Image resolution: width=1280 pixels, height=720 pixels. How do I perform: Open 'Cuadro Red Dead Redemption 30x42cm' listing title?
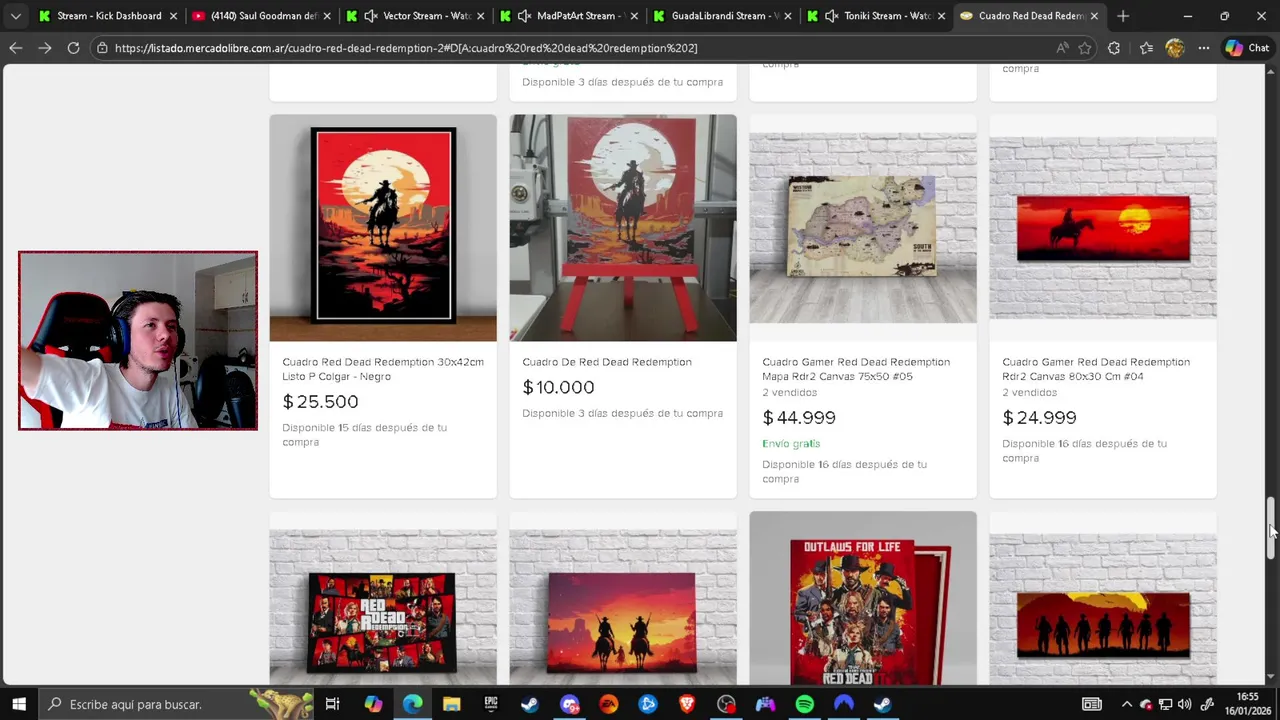coord(383,369)
